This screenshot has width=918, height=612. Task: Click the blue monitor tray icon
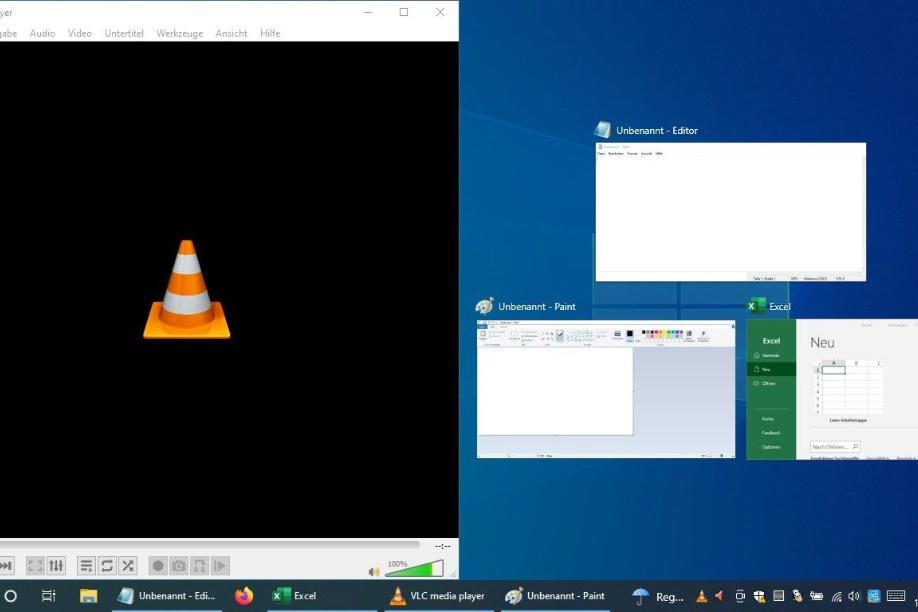pyautogui.click(x=874, y=596)
